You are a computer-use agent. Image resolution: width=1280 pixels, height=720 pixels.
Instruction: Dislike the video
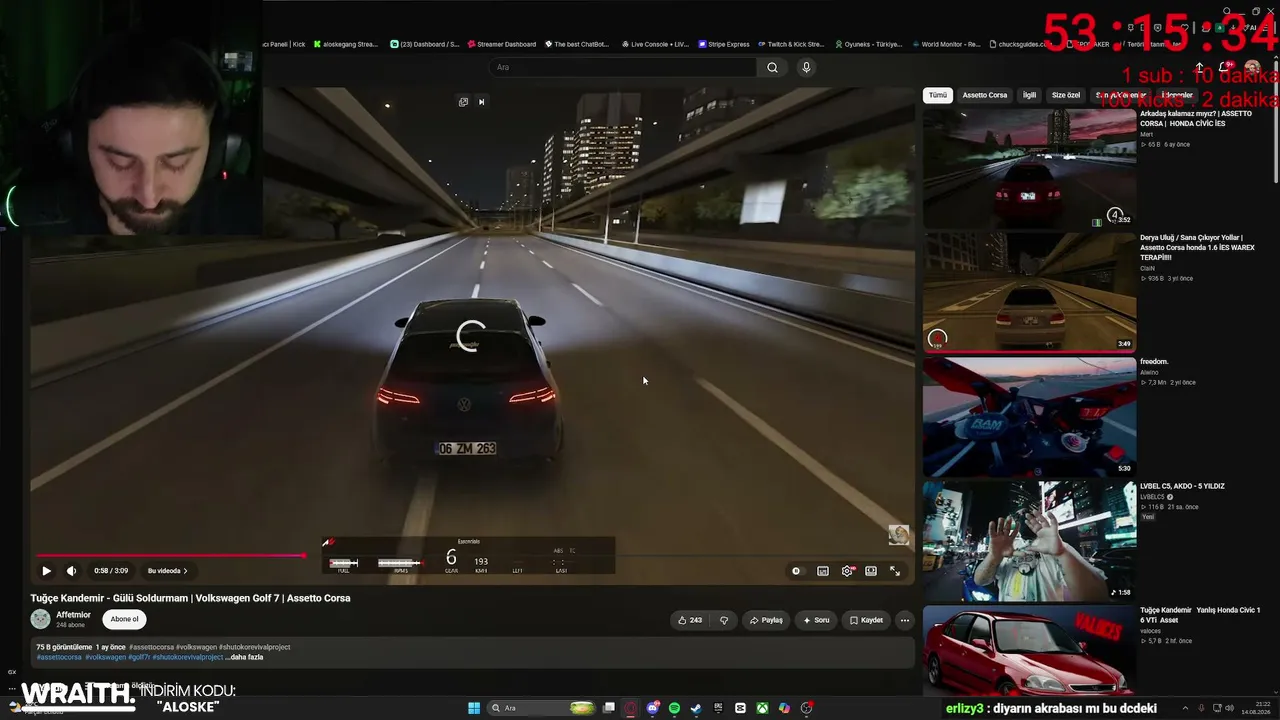click(x=724, y=620)
